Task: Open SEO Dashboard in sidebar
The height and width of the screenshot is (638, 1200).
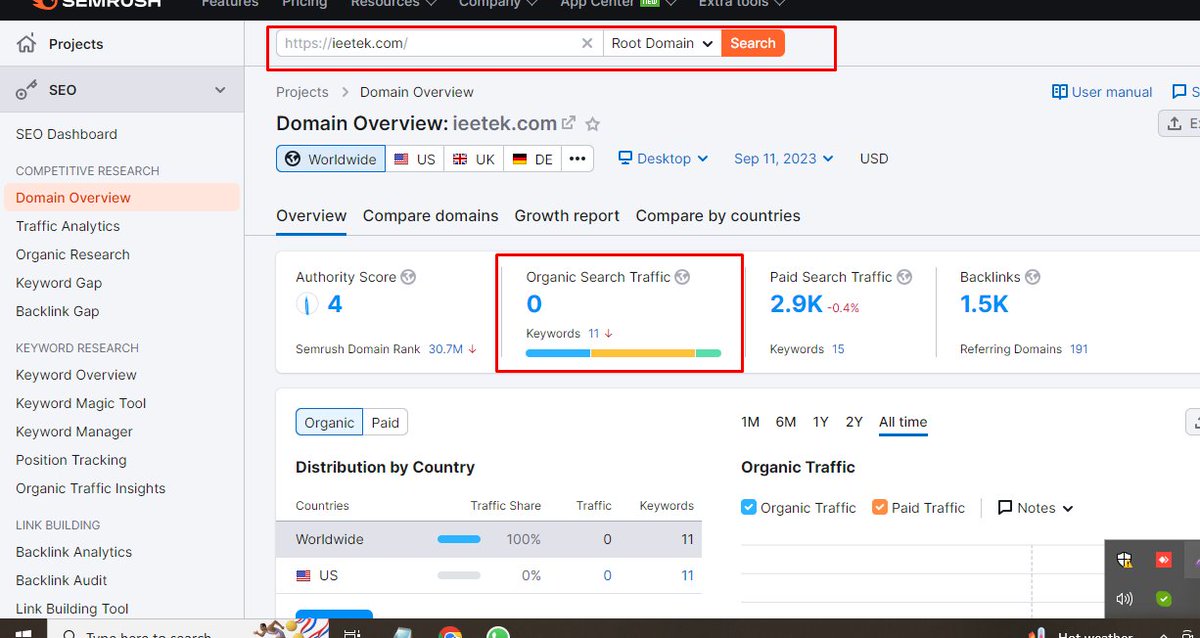Action: 67,134
